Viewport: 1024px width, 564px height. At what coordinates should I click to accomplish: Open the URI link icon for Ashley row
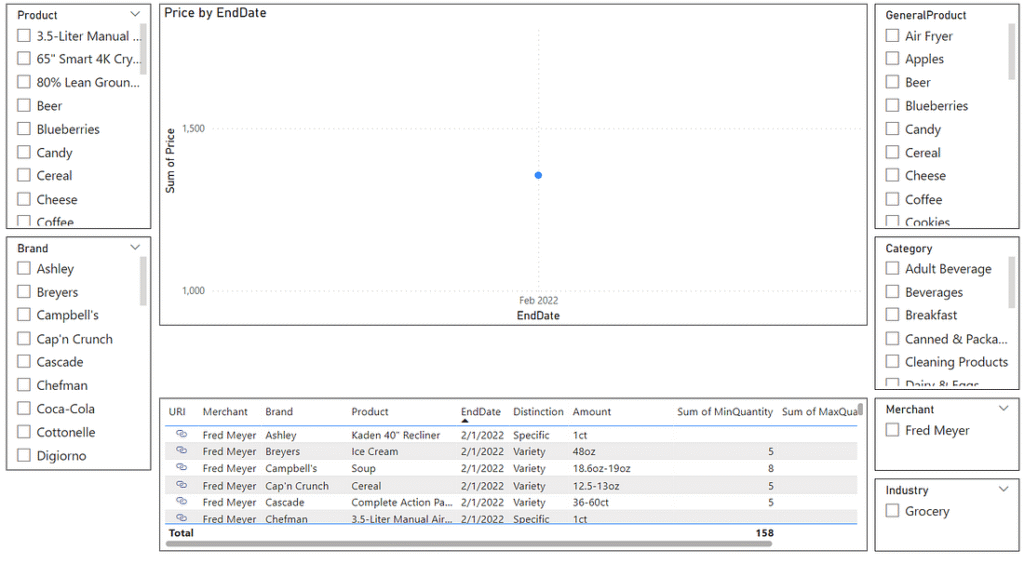point(182,434)
